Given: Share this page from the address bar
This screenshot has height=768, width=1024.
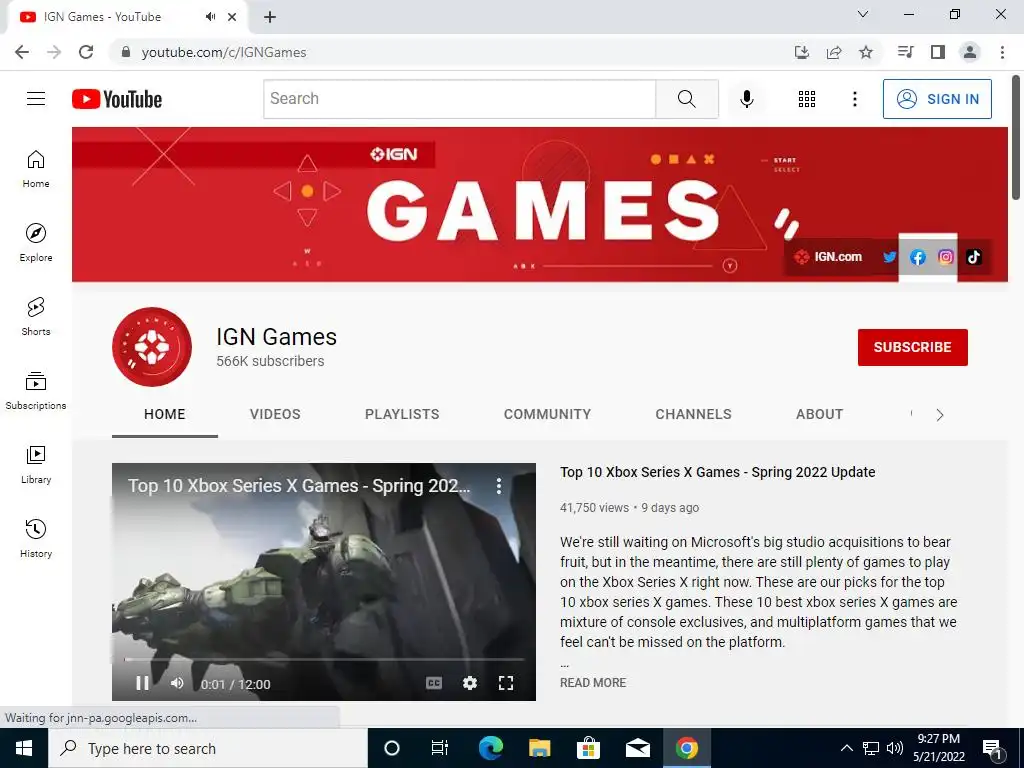Looking at the screenshot, I should [x=834, y=52].
